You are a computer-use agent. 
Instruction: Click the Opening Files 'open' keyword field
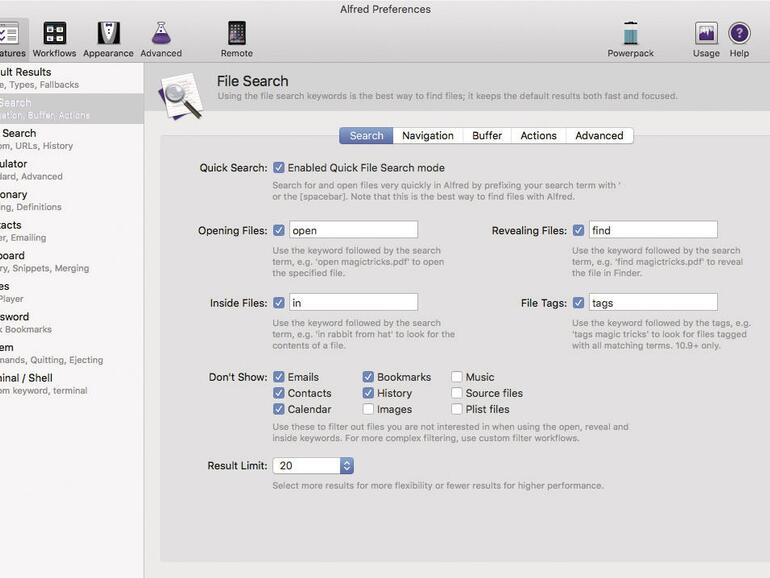pos(354,230)
